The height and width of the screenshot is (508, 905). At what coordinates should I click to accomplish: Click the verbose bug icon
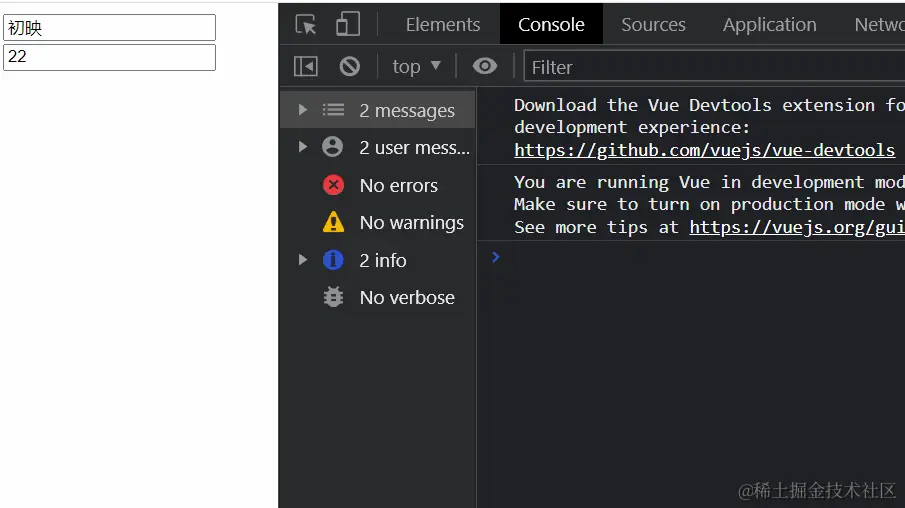(x=333, y=297)
